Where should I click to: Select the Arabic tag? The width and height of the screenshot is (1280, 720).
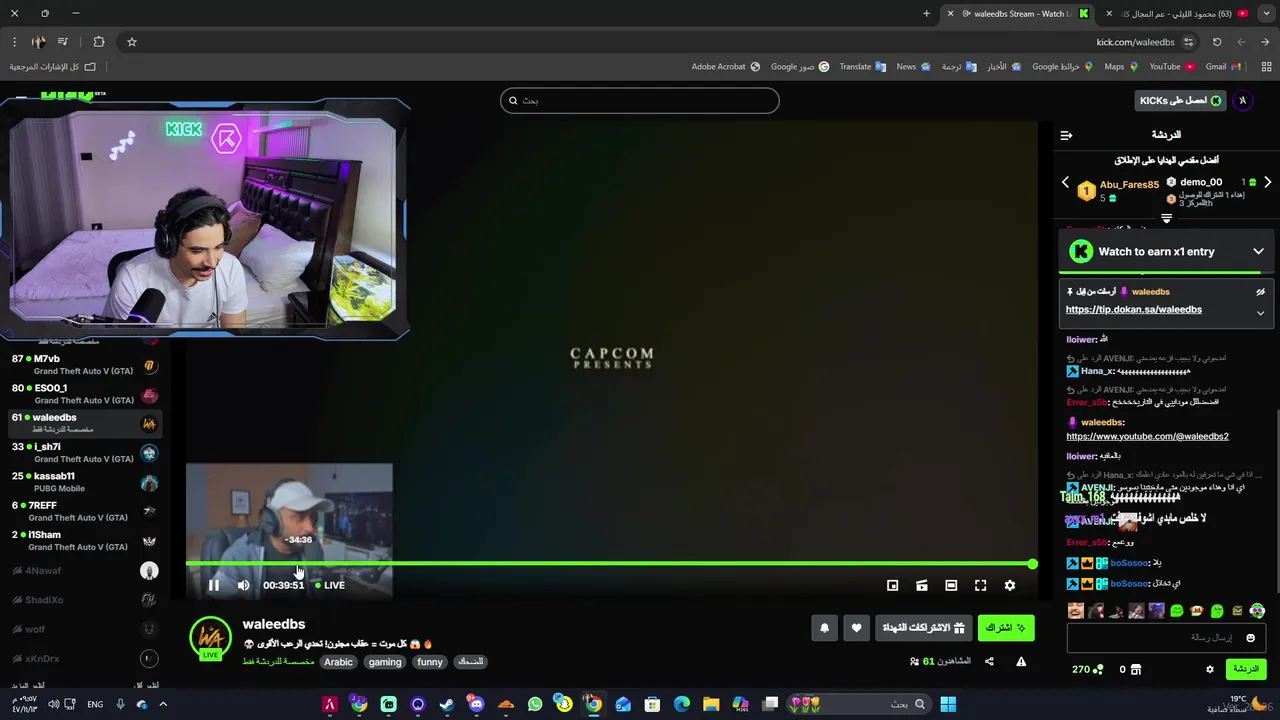tap(338, 662)
